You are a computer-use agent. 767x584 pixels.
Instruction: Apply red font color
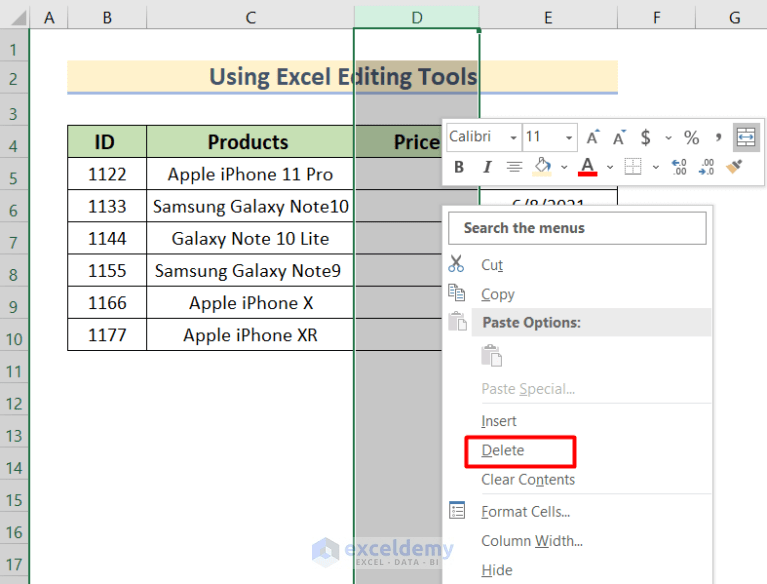(x=587, y=167)
